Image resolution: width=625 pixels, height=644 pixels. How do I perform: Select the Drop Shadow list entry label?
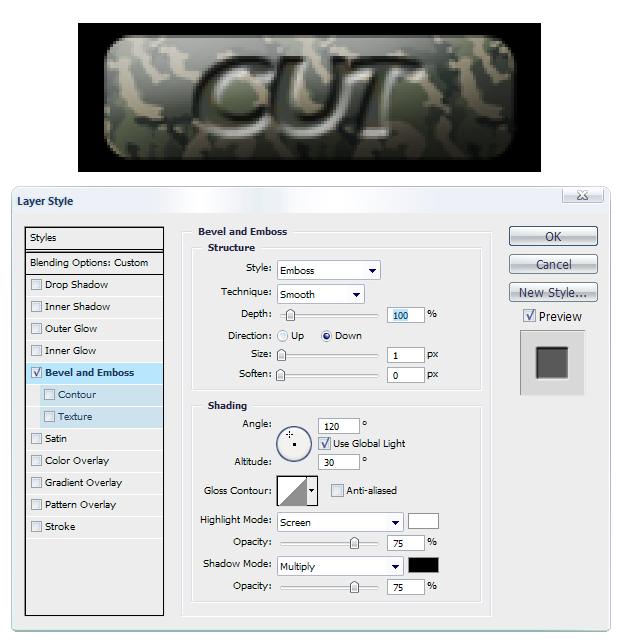pyautogui.click(x=76, y=285)
